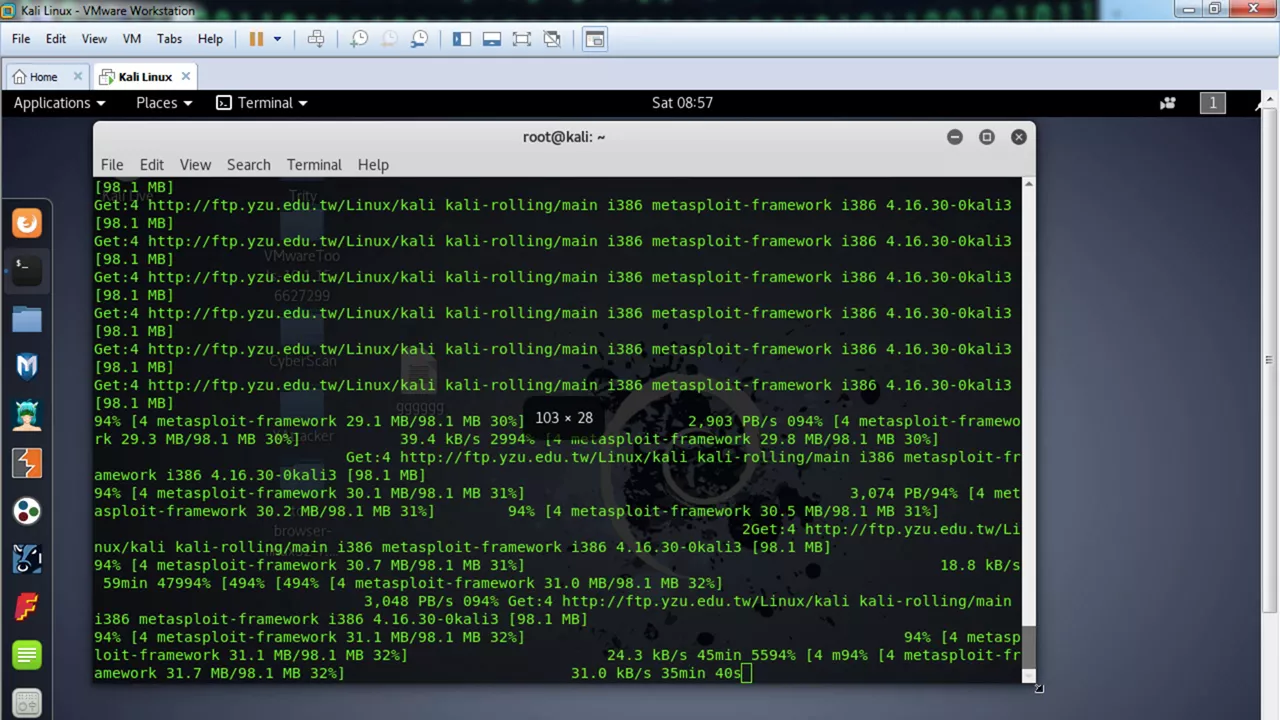Expand the Applications menu

(59, 102)
